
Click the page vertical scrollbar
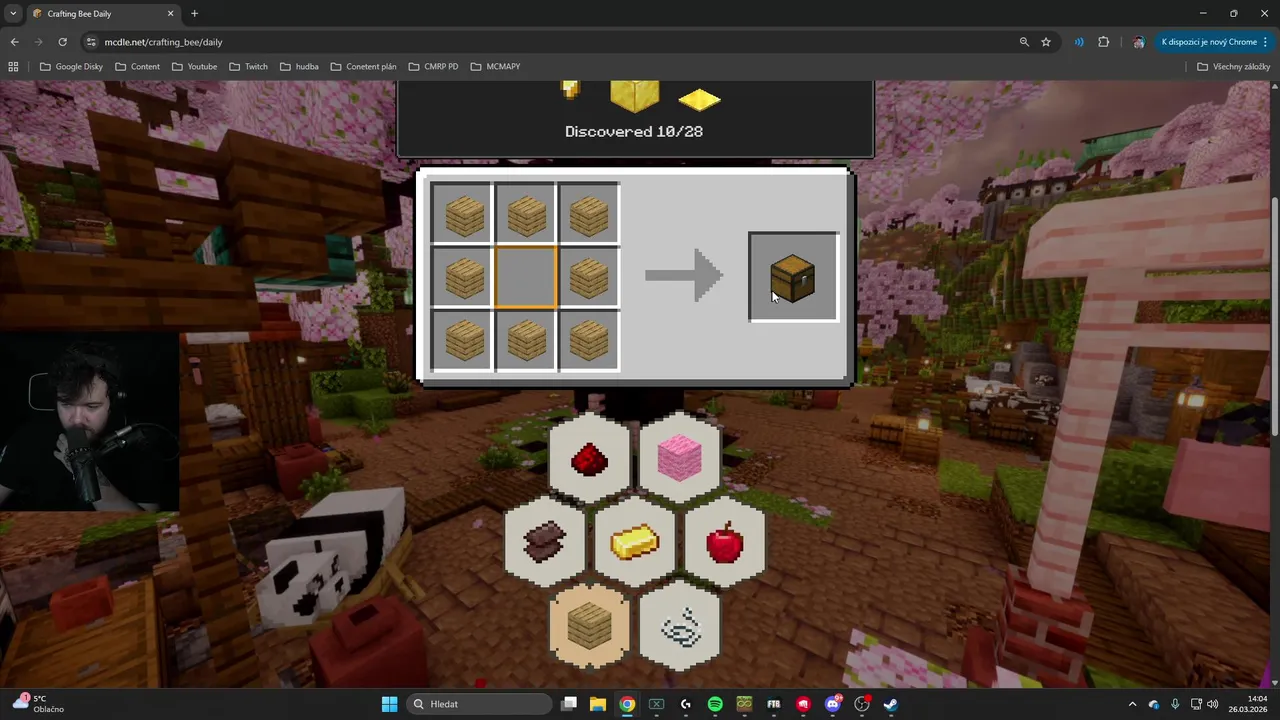pos(1274,315)
